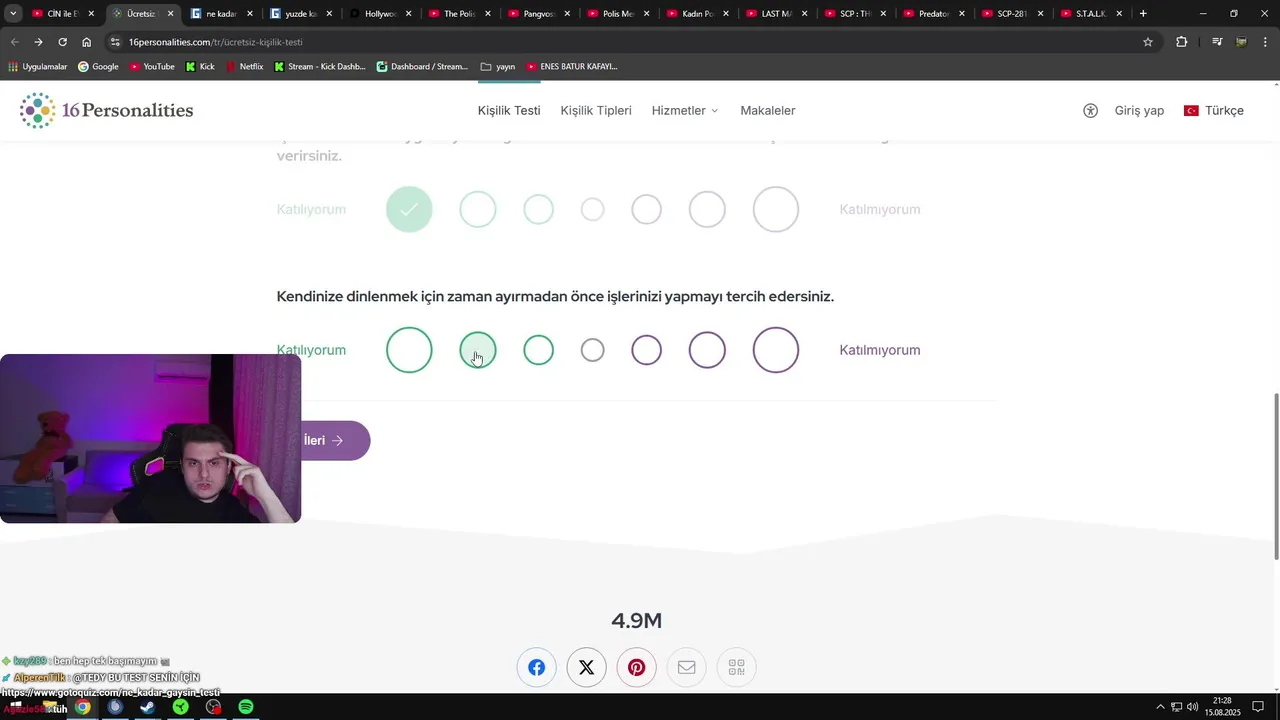Share the test on X

click(587, 667)
